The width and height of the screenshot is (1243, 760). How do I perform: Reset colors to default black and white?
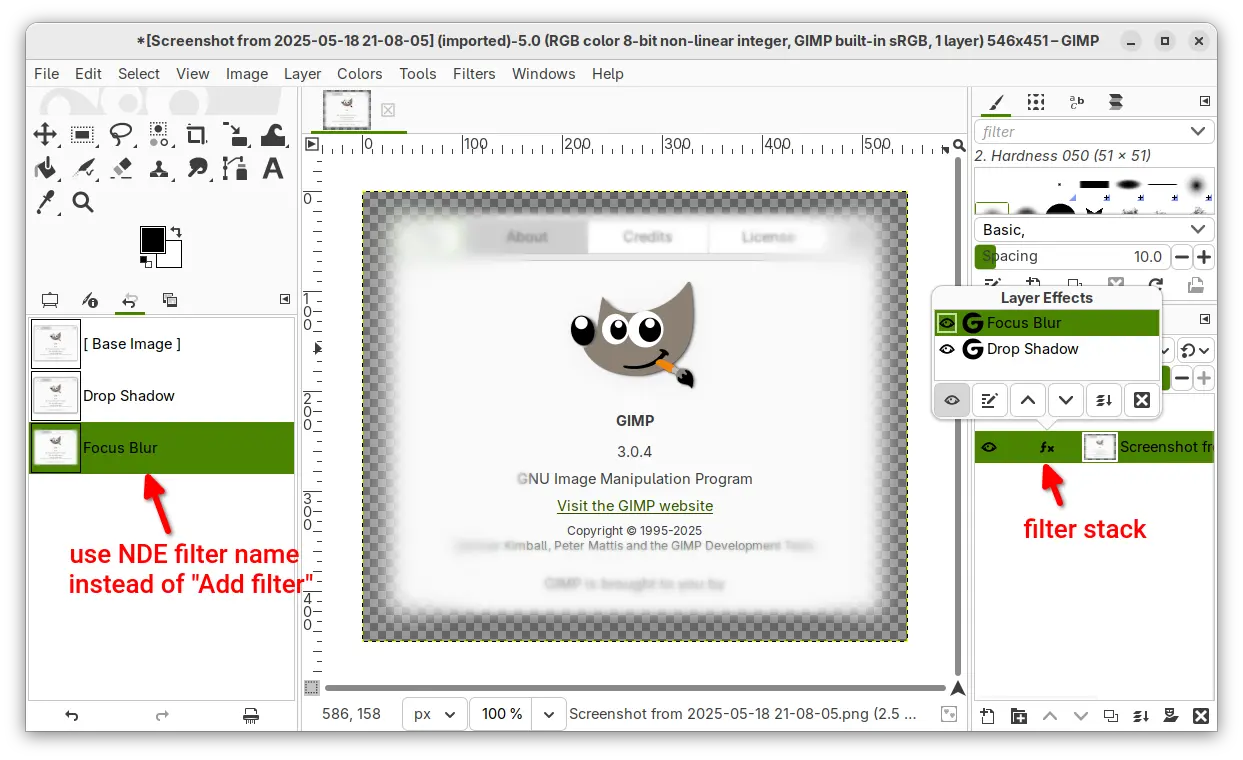tap(145, 262)
